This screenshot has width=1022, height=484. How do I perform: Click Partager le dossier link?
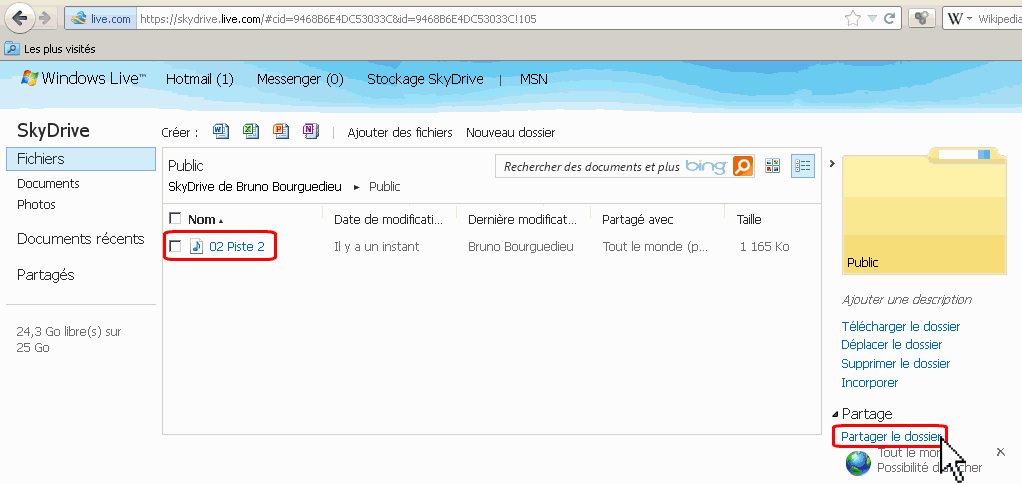point(891,436)
